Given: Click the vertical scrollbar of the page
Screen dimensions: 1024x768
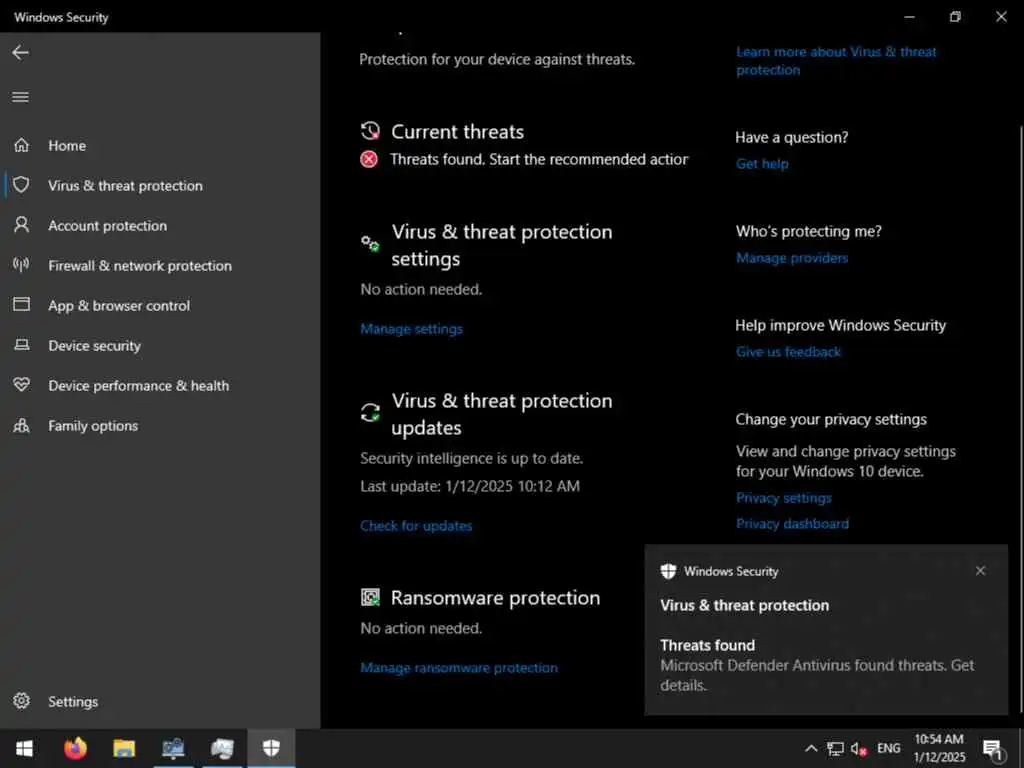Looking at the screenshot, I should (x=1021, y=418).
